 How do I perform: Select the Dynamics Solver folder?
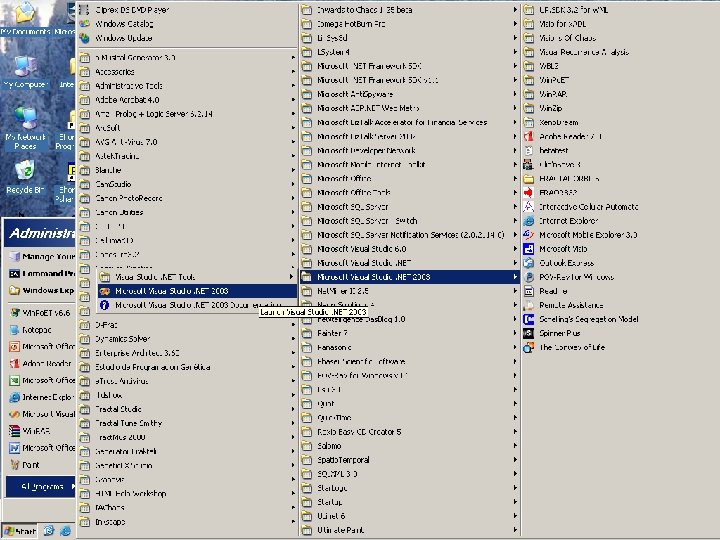click(187, 339)
